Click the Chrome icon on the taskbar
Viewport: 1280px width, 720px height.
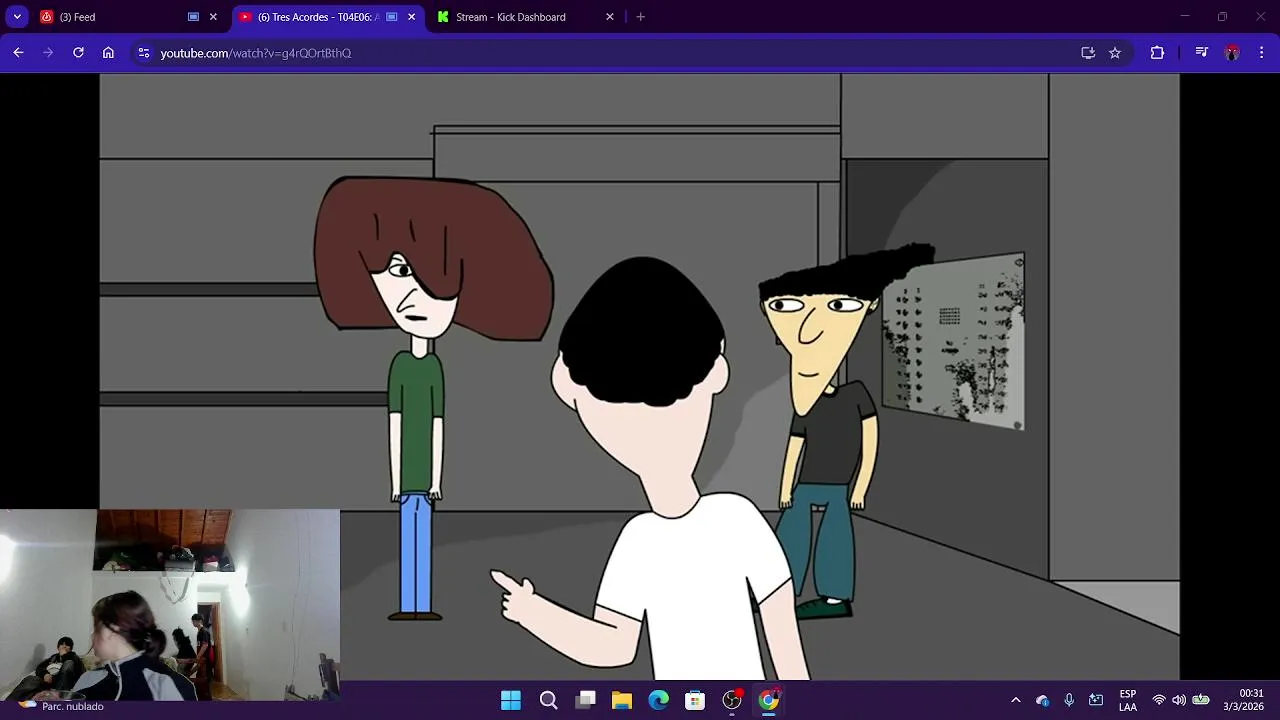coord(768,700)
